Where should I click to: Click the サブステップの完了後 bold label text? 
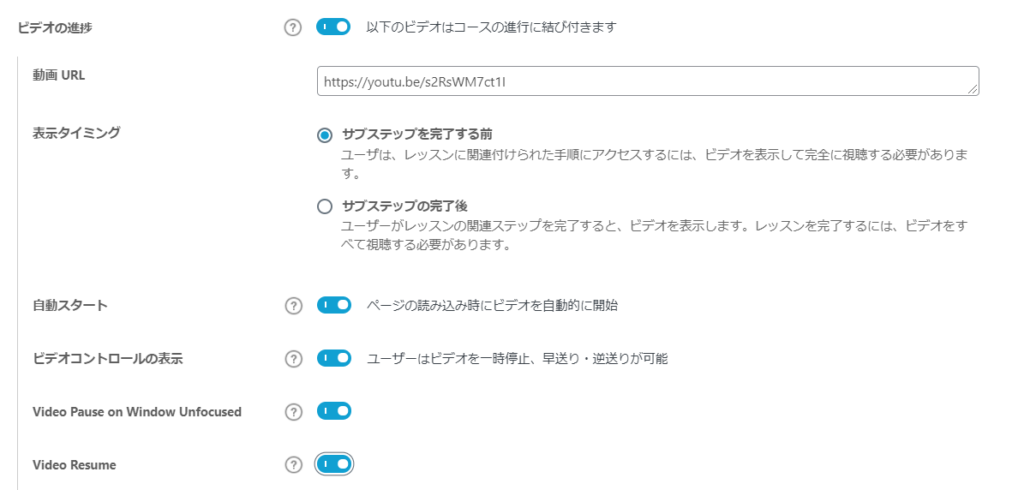[405, 206]
